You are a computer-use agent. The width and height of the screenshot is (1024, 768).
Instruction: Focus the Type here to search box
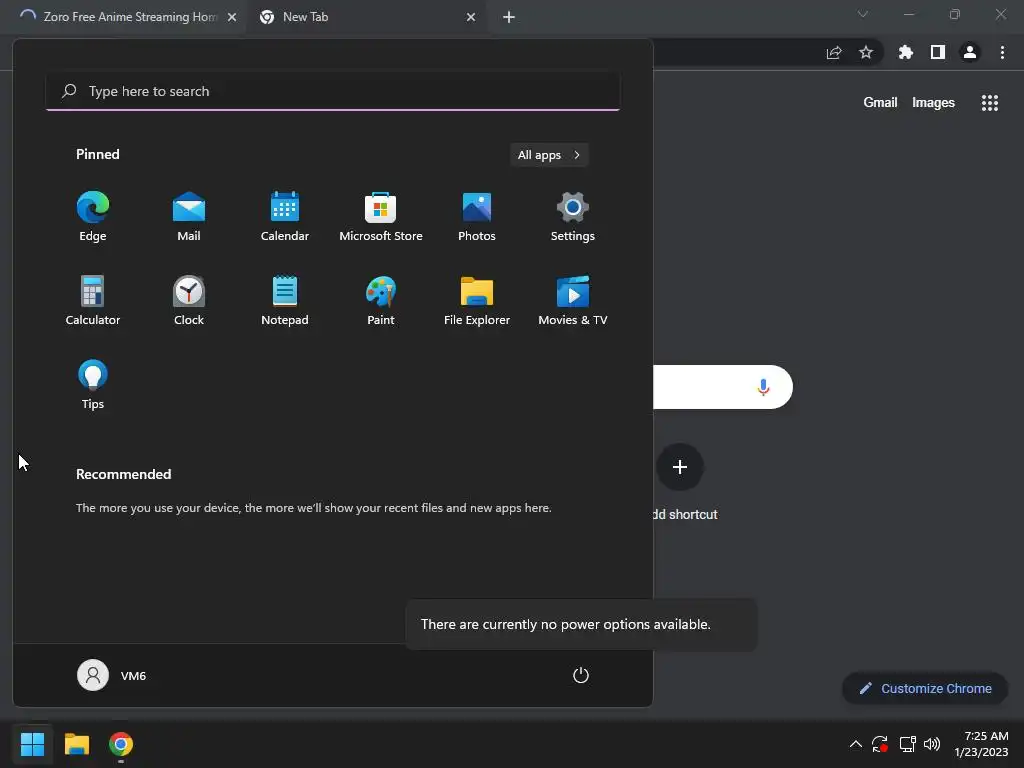tap(333, 91)
